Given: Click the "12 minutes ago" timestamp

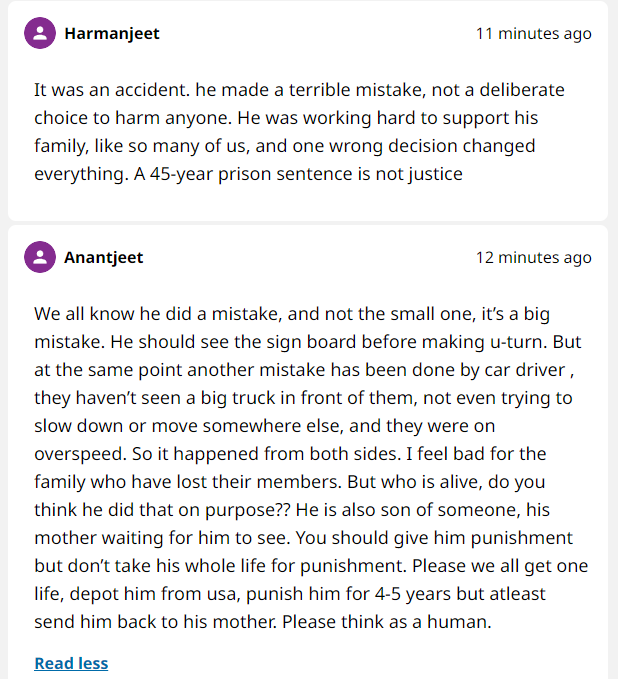Looking at the screenshot, I should point(534,257).
